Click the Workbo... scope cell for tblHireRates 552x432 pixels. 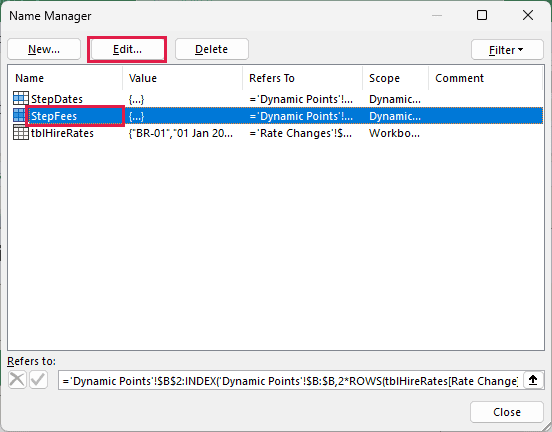click(394, 133)
